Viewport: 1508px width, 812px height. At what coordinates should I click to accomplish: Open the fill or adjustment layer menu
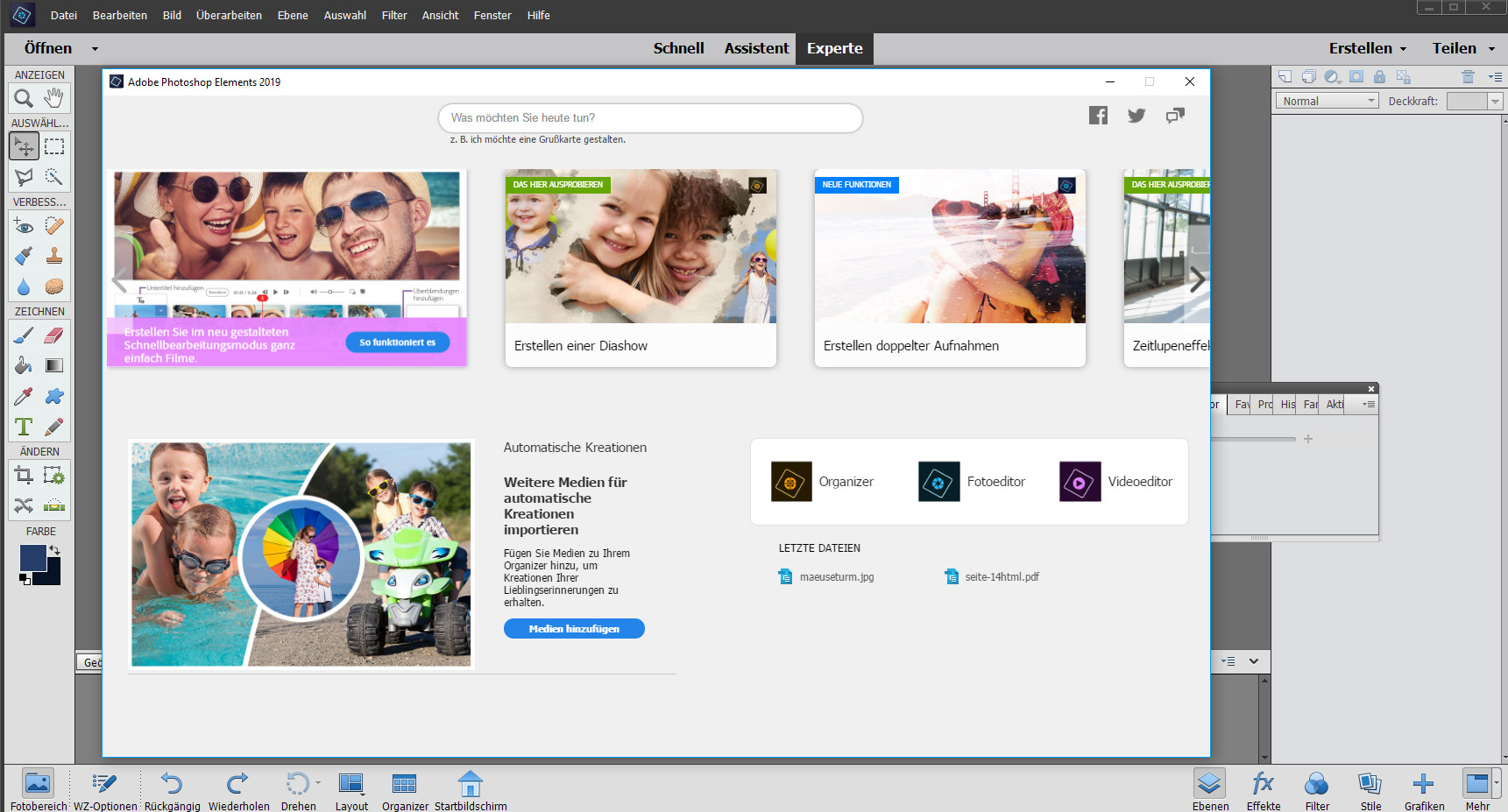pyautogui.click(x=1332, y=77)
